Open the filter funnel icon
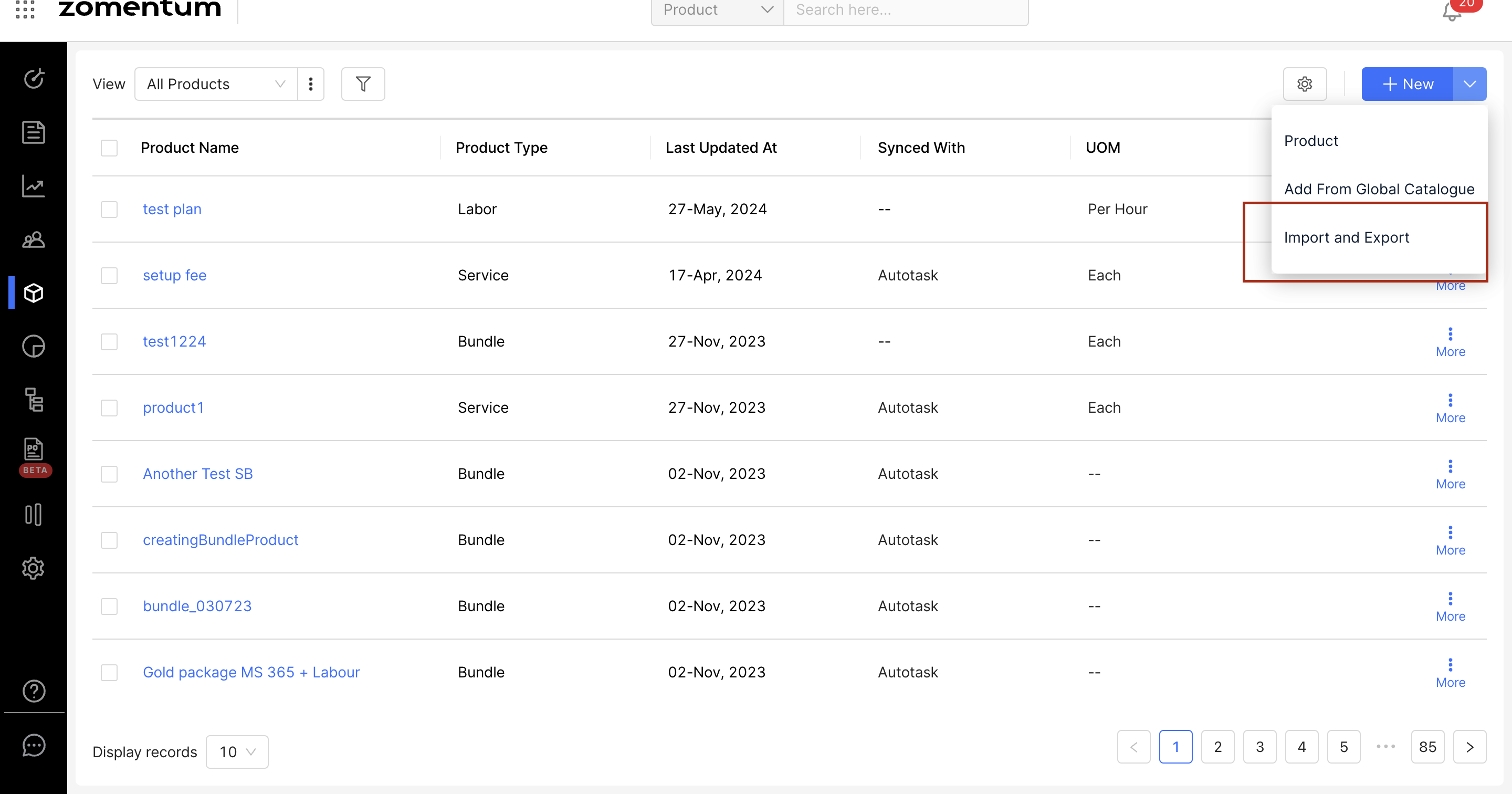This screenshot has height=794, width=1512. tap(363, 84)
